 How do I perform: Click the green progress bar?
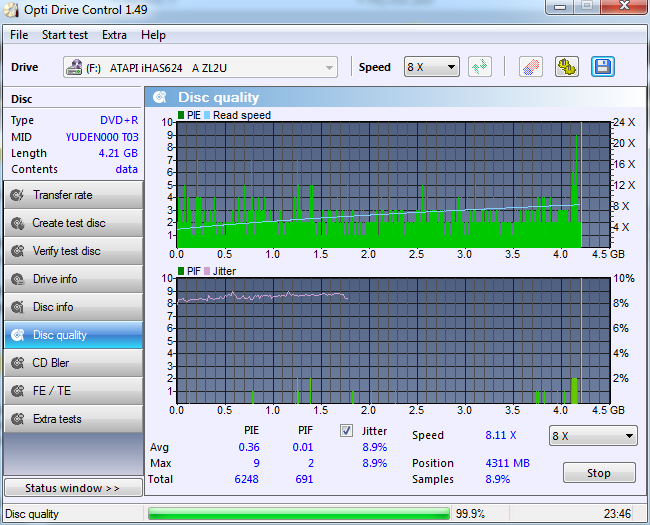[x=299, y=514]
